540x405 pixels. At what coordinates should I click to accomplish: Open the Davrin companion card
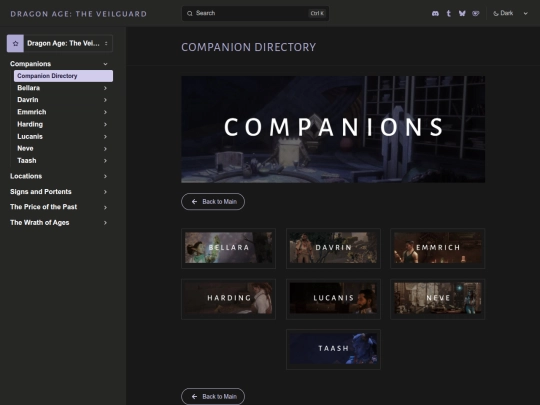click(x=333, y=248)
